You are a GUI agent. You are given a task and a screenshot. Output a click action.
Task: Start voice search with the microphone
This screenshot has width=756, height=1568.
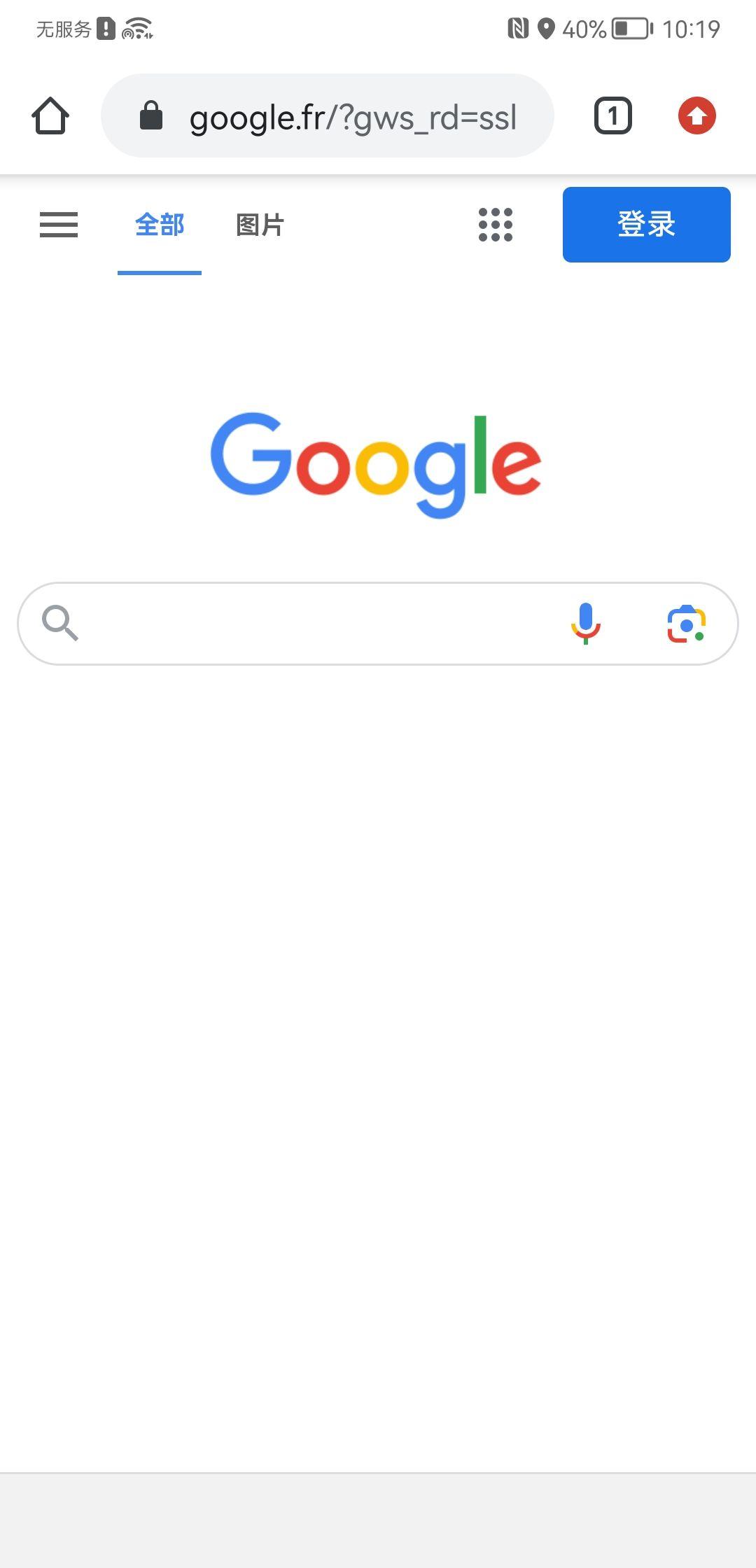(586, 623)
